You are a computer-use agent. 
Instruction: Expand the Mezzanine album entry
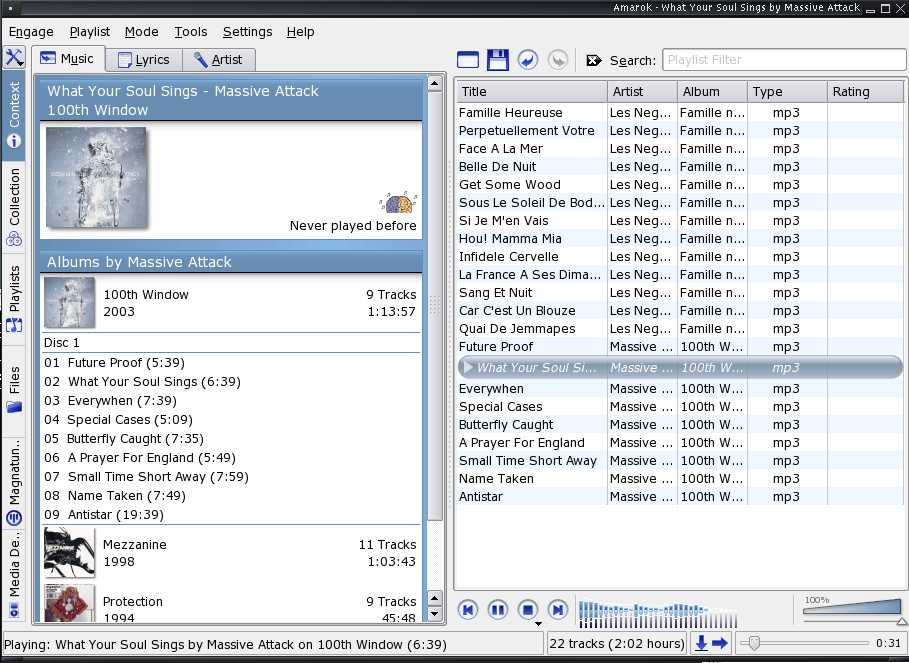click(x=231, y=553)
